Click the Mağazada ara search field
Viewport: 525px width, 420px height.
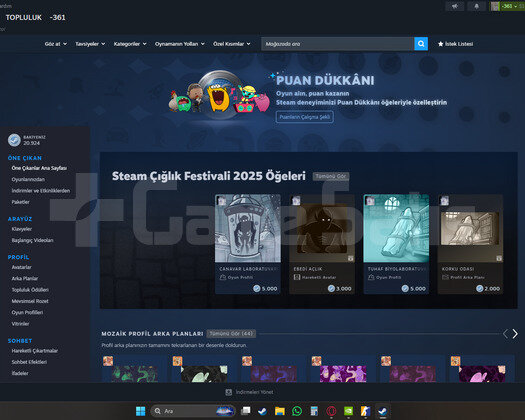click(x=338, y=44)
